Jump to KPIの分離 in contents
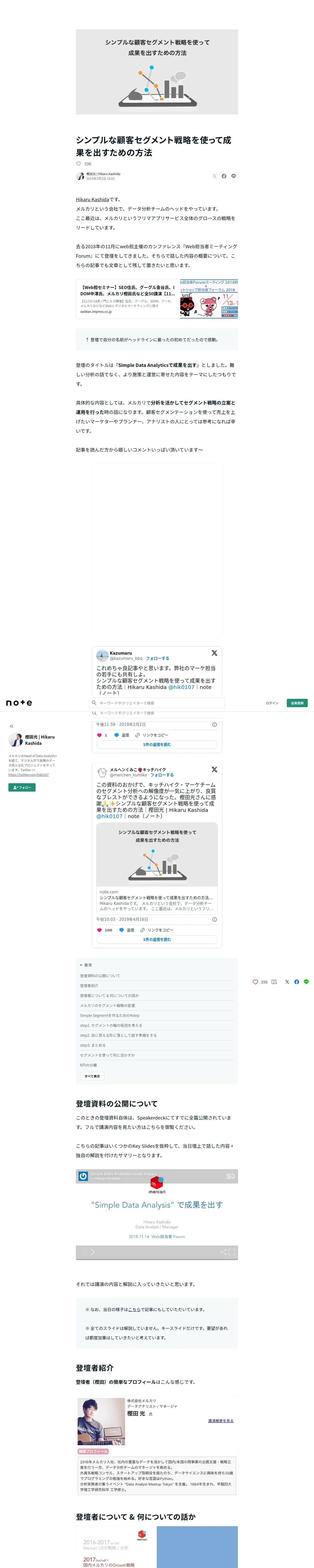This screenshot has height=1568, width=314. 88,1065
